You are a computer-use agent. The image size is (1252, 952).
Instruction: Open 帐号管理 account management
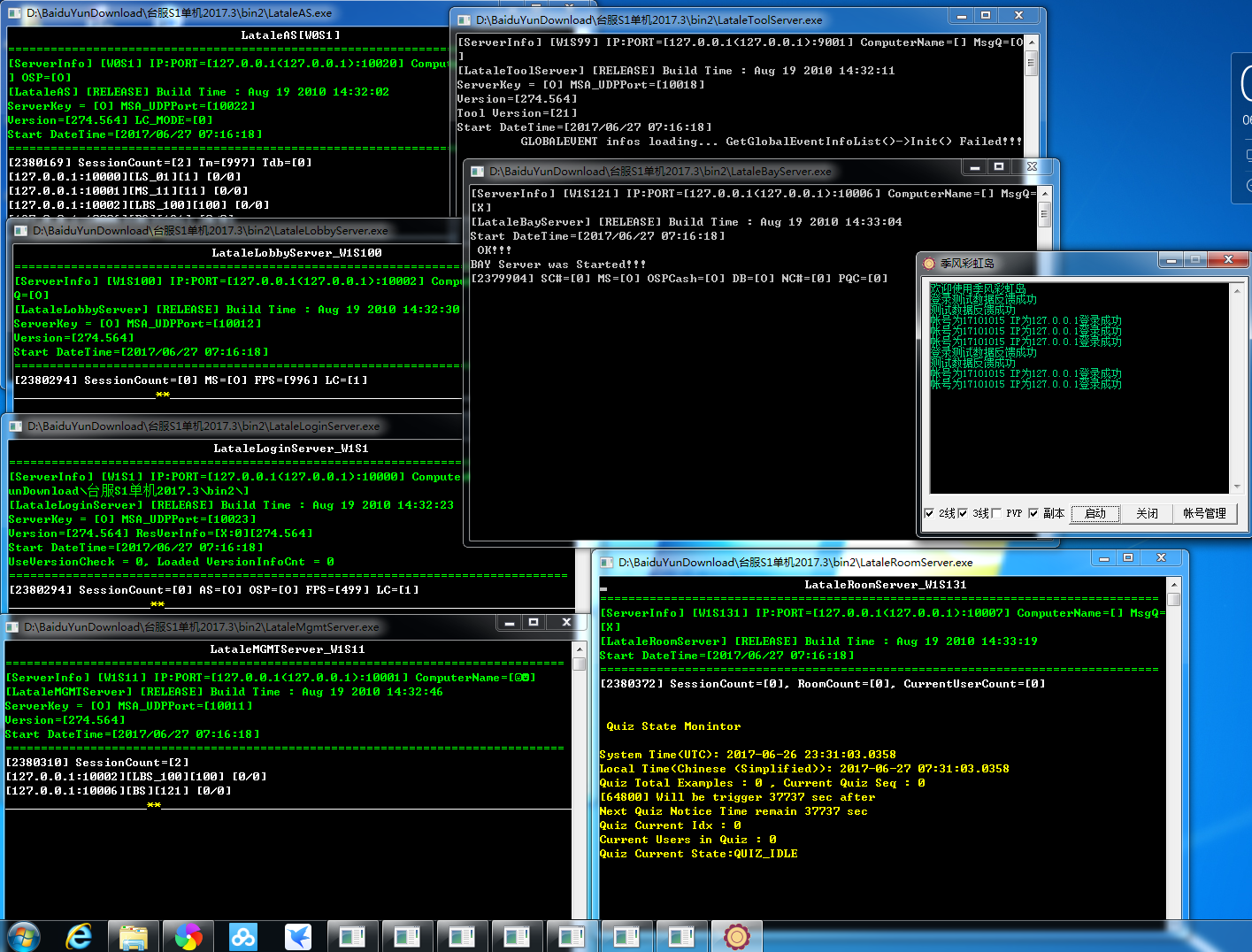point(1204,513)
